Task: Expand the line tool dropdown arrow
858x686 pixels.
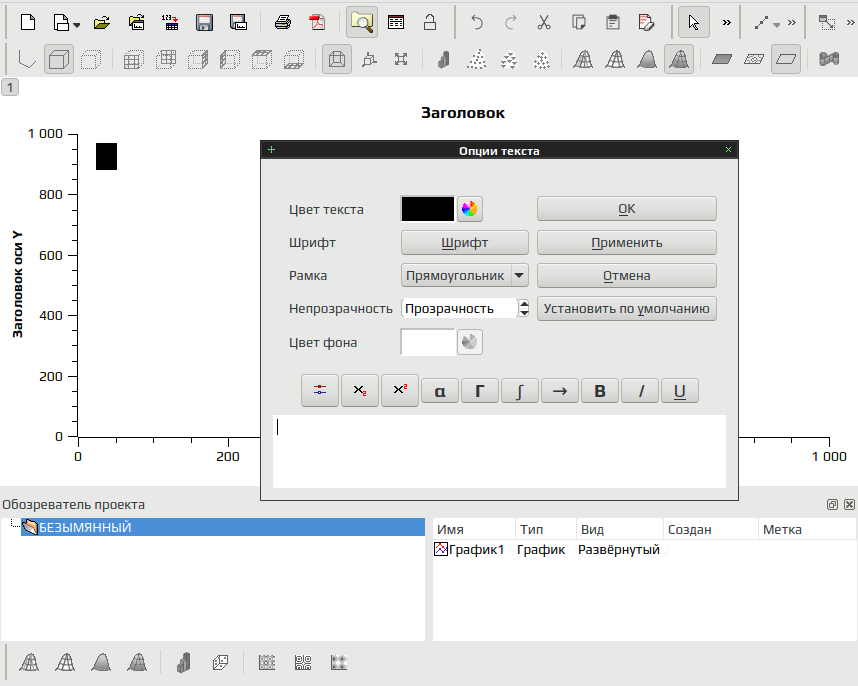Action: pyautogui.click(x=776, y=25)
